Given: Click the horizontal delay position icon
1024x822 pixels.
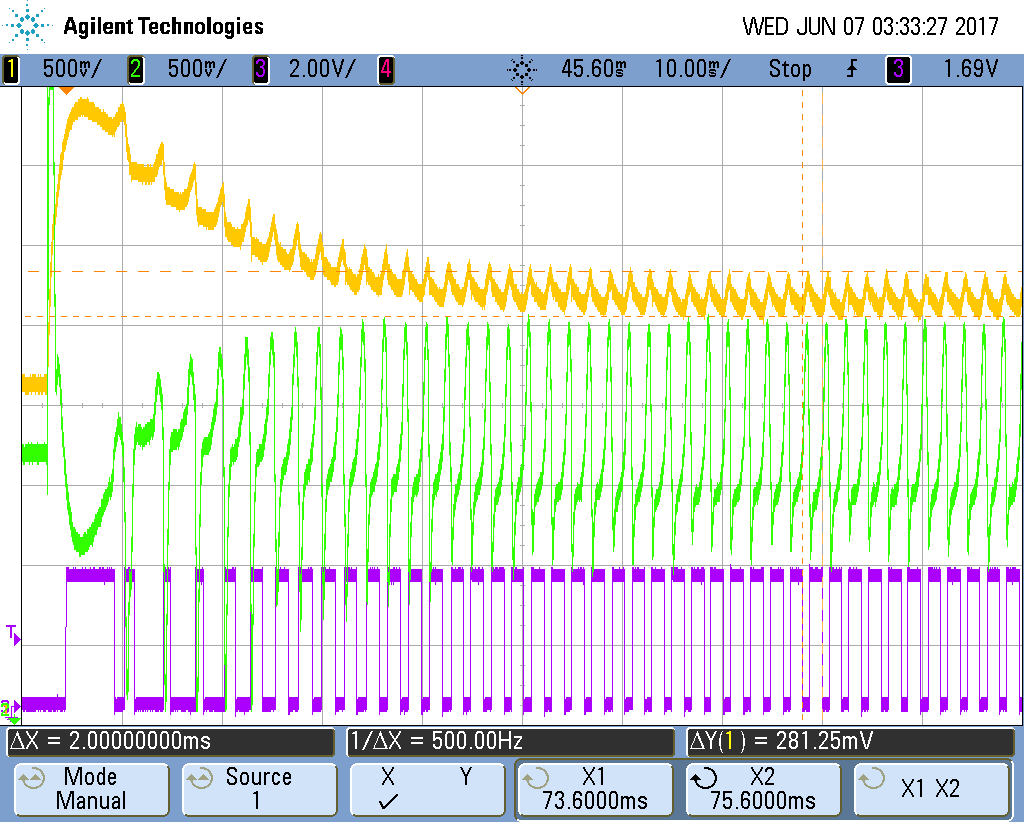Looking at the screenshot, I should coord(521,70).
